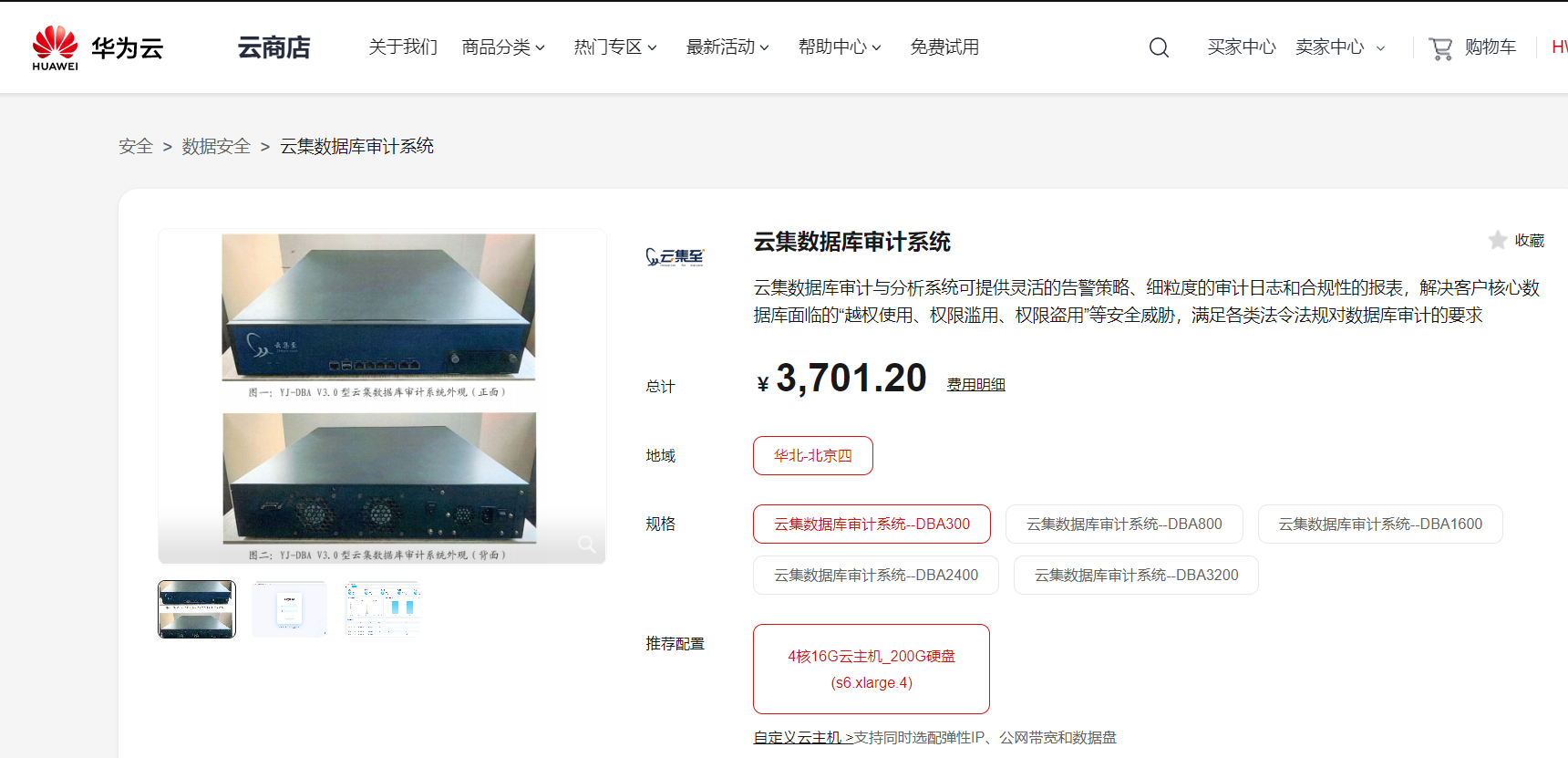Select the DBA1600 specification
Screen dimensions: 1568x758
click(x=1380, y=524)
